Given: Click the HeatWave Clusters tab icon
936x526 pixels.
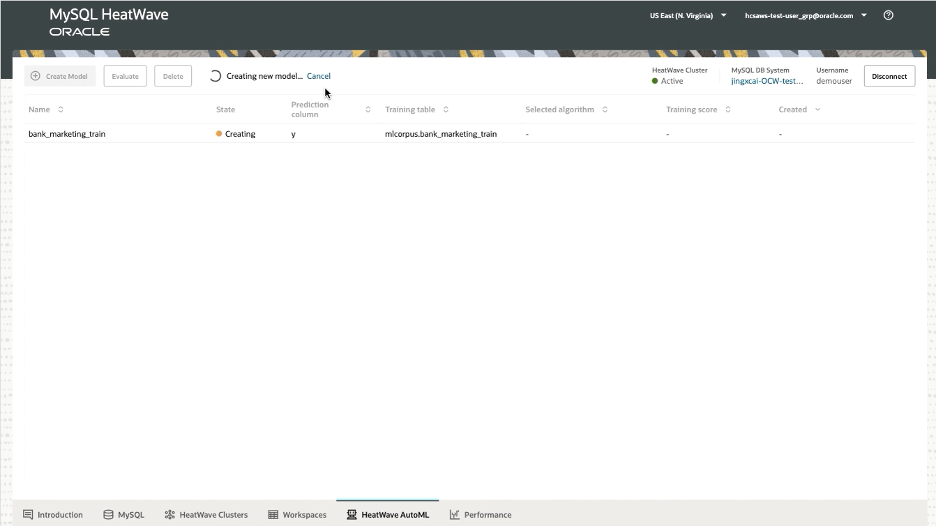Looking at the screenshot, I should point(170,515).
